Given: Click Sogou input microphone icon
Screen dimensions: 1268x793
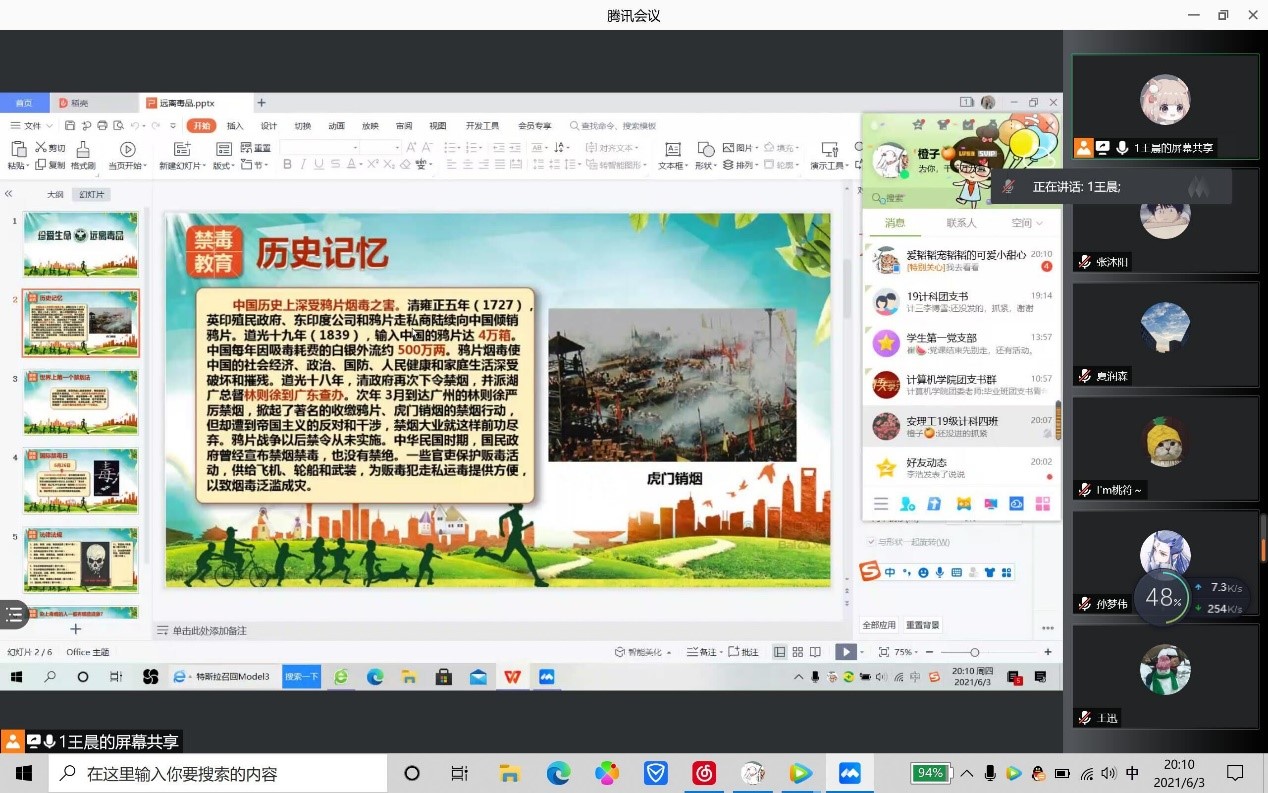Looking at the screenshot, I should pos(940,572).
